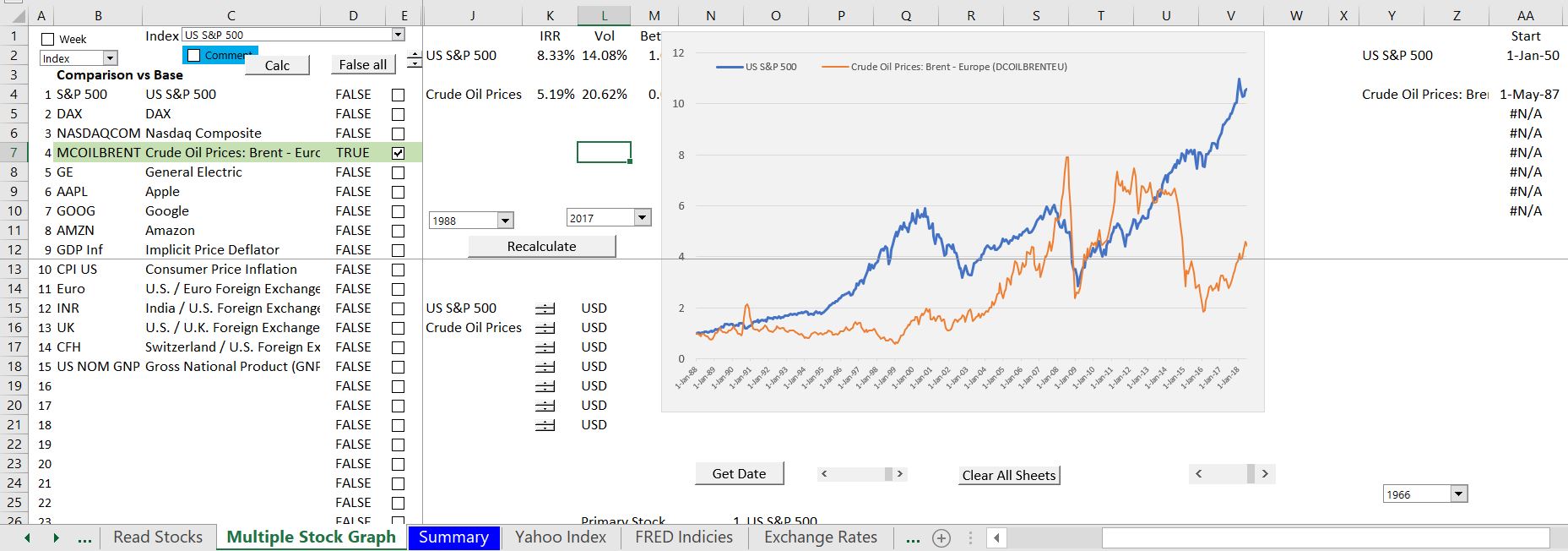
Task: Select column AA header
Action: 1526,15
